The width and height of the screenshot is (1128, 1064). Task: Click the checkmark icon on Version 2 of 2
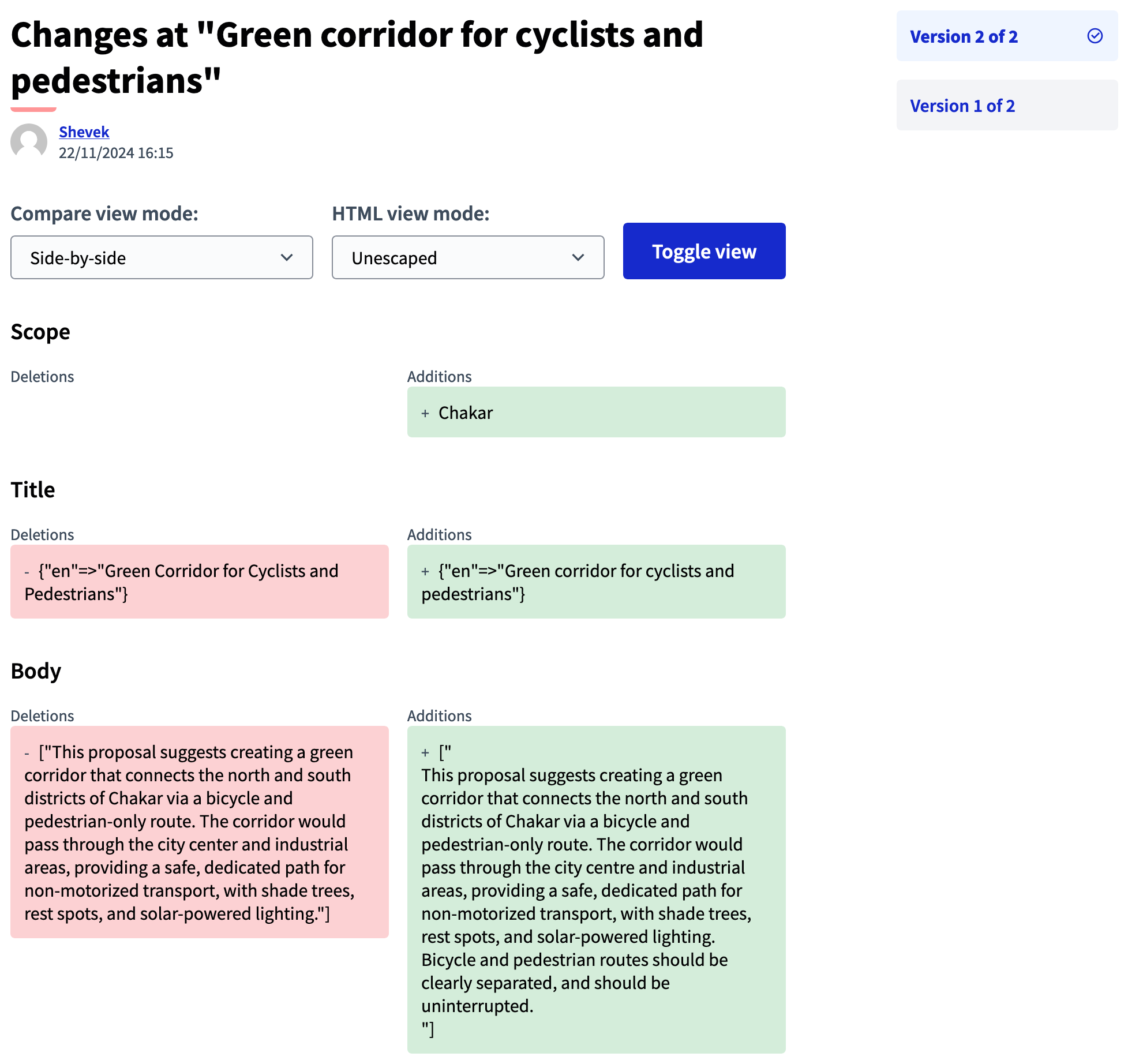tap(1093, 37)
